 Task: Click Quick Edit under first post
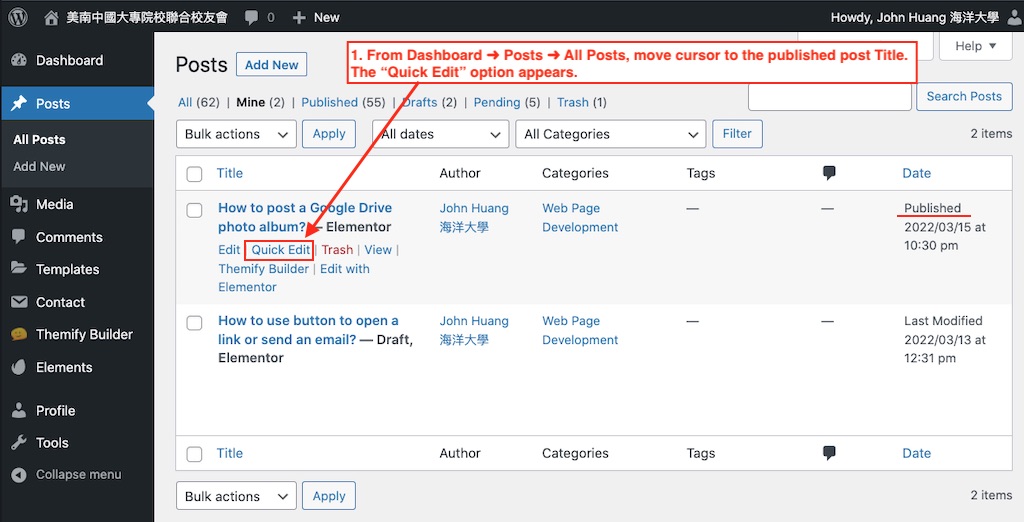tap(280, 250)
